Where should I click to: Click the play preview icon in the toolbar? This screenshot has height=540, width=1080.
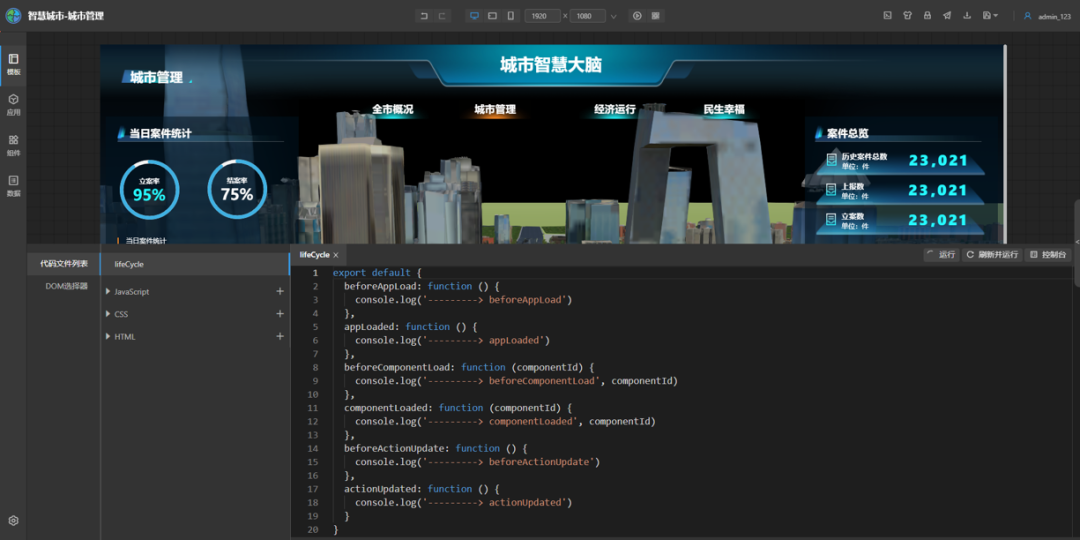click(x=637, y=15)
